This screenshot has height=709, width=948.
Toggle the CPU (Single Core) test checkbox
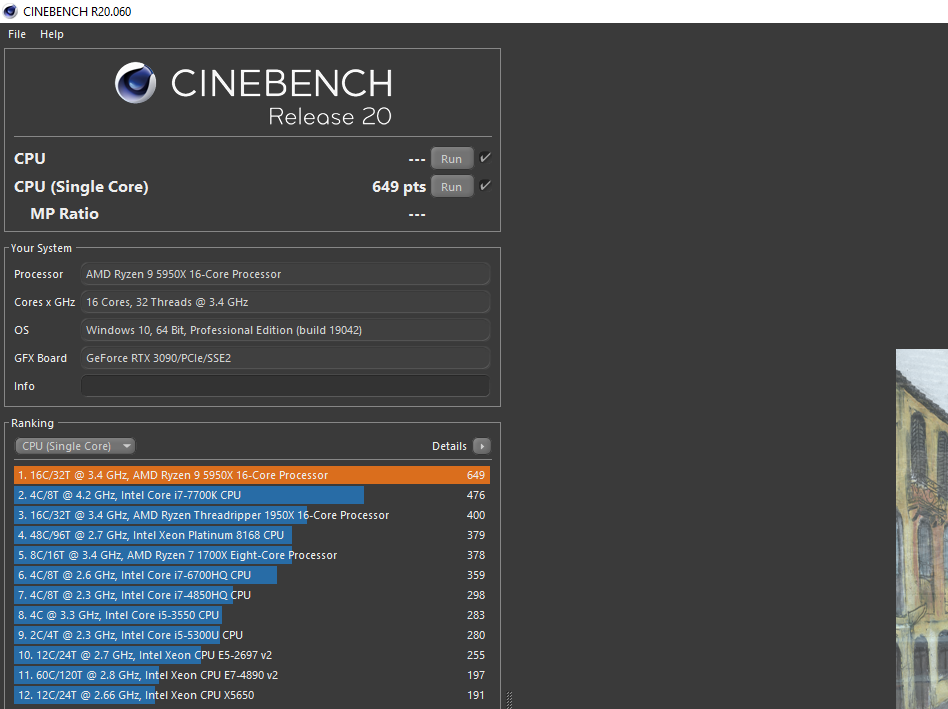(485, 186)
